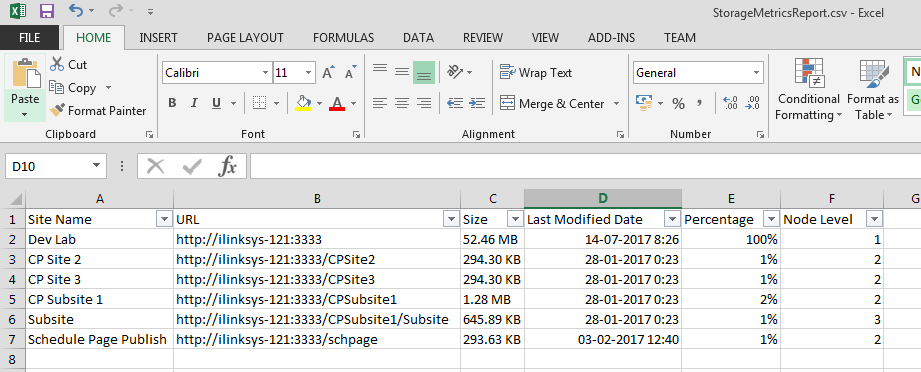Image resolution: width=921 pixels, height=372 pixels.
Task: Click the Undo arrow icon
Action: (75, 10)
